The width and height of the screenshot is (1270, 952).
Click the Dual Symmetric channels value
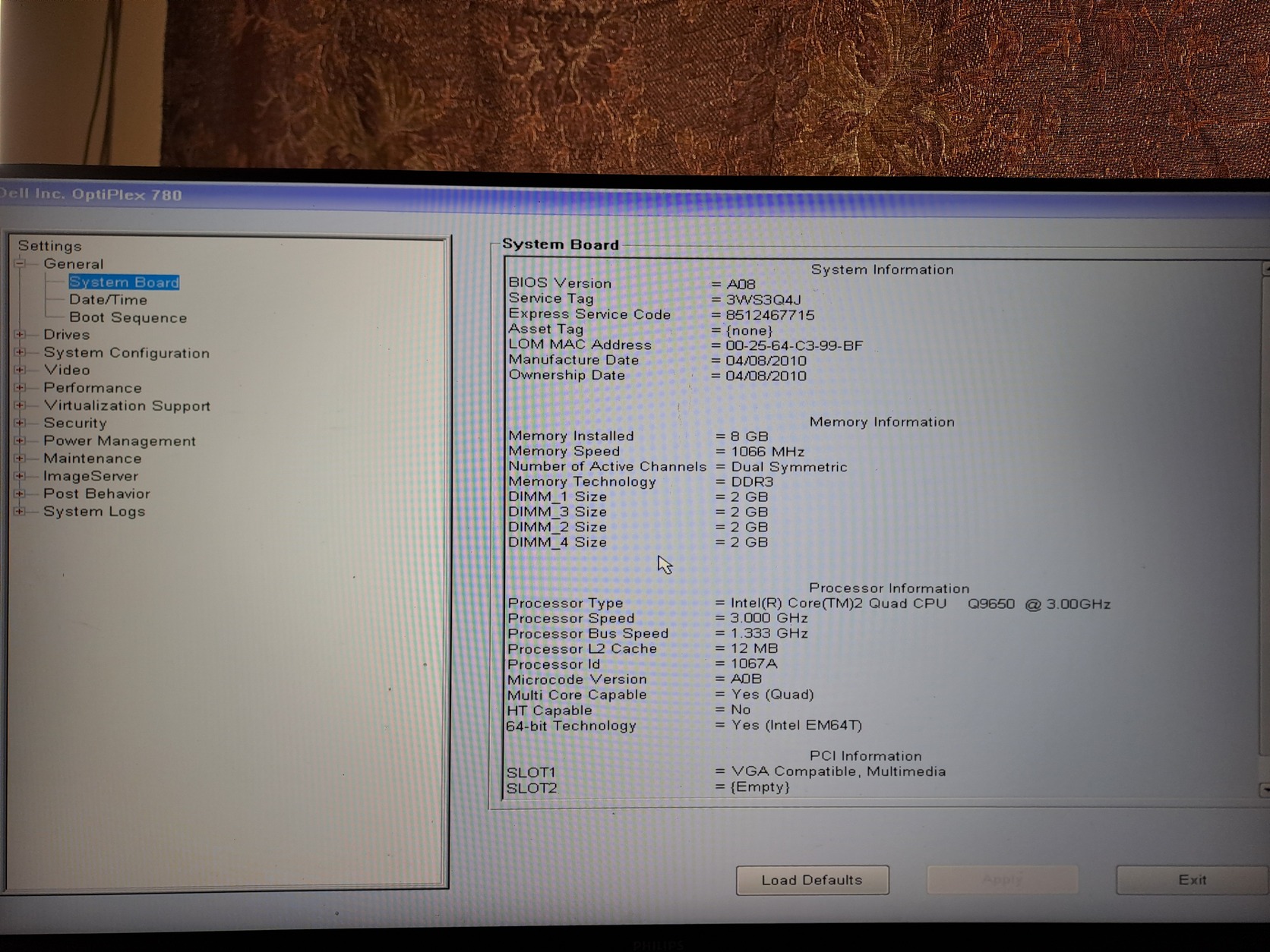(788, 467)
